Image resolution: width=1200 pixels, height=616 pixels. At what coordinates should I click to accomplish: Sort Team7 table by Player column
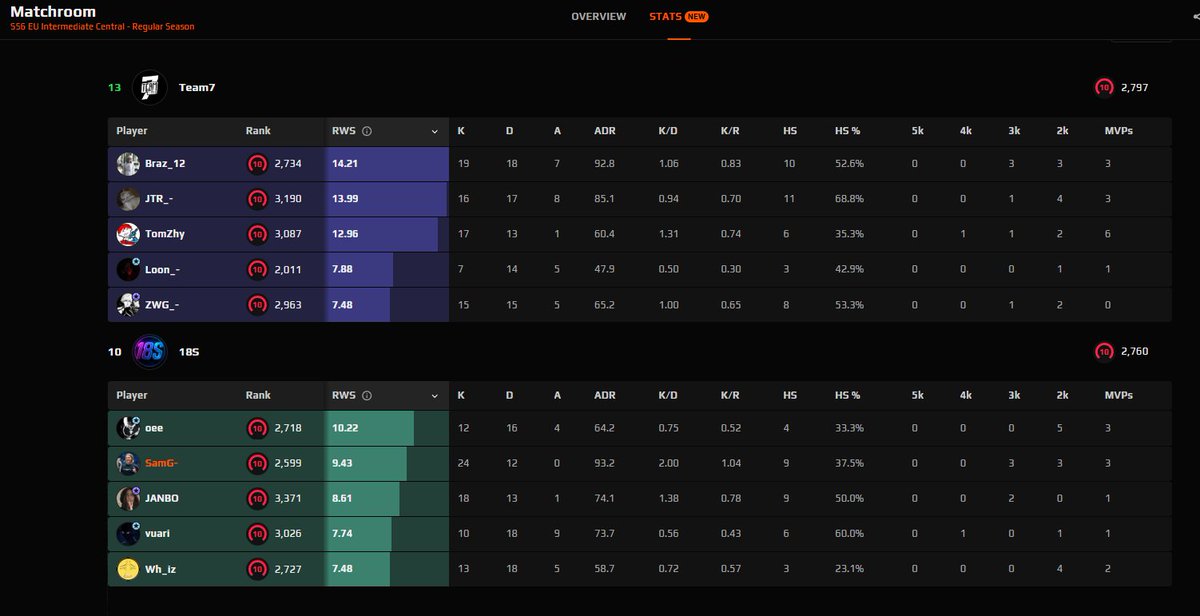132,131
